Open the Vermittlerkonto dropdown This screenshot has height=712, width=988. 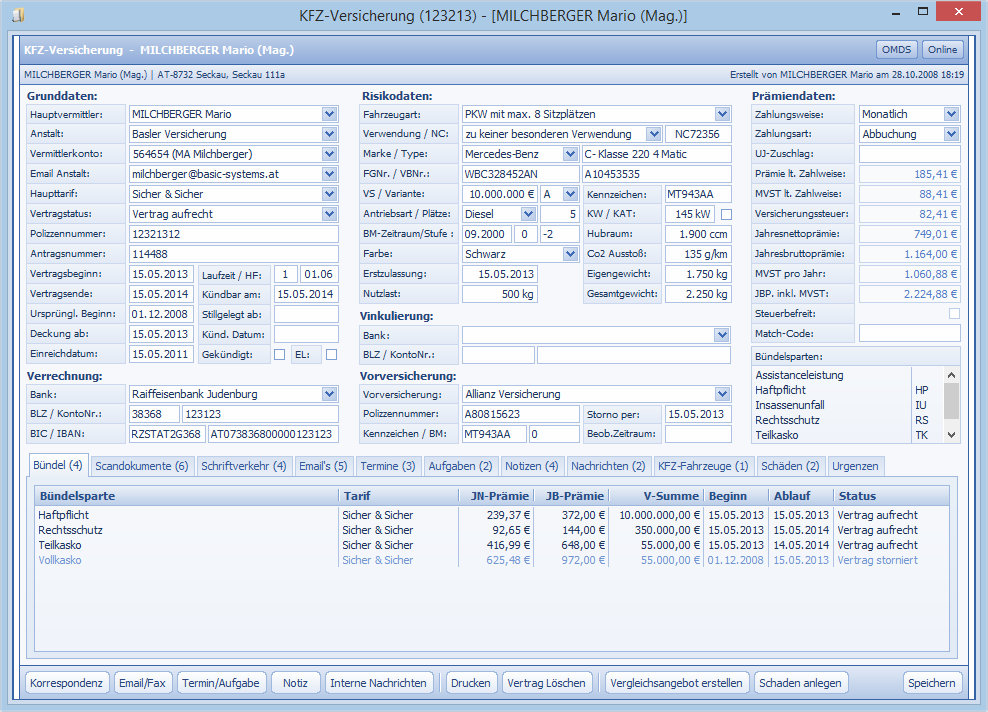329,154
